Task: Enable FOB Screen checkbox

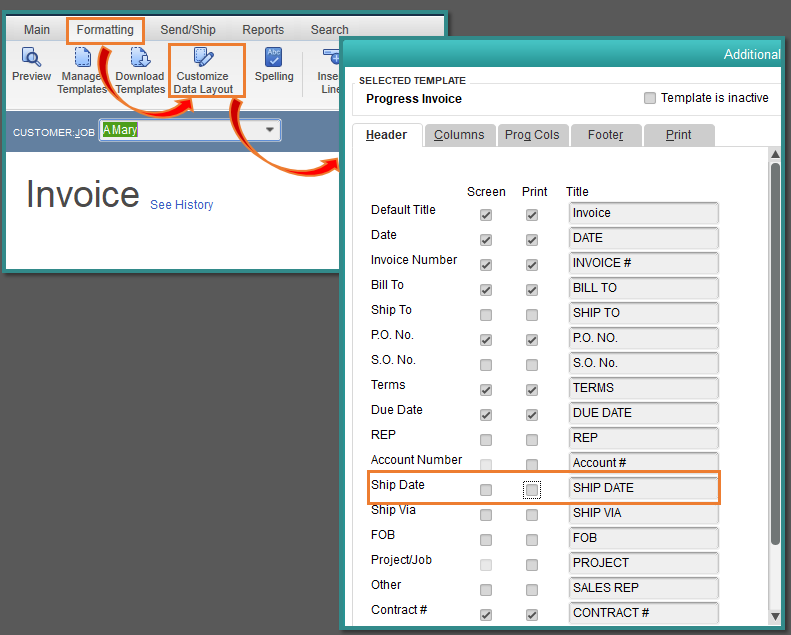Action: click(x=486, y=540)
